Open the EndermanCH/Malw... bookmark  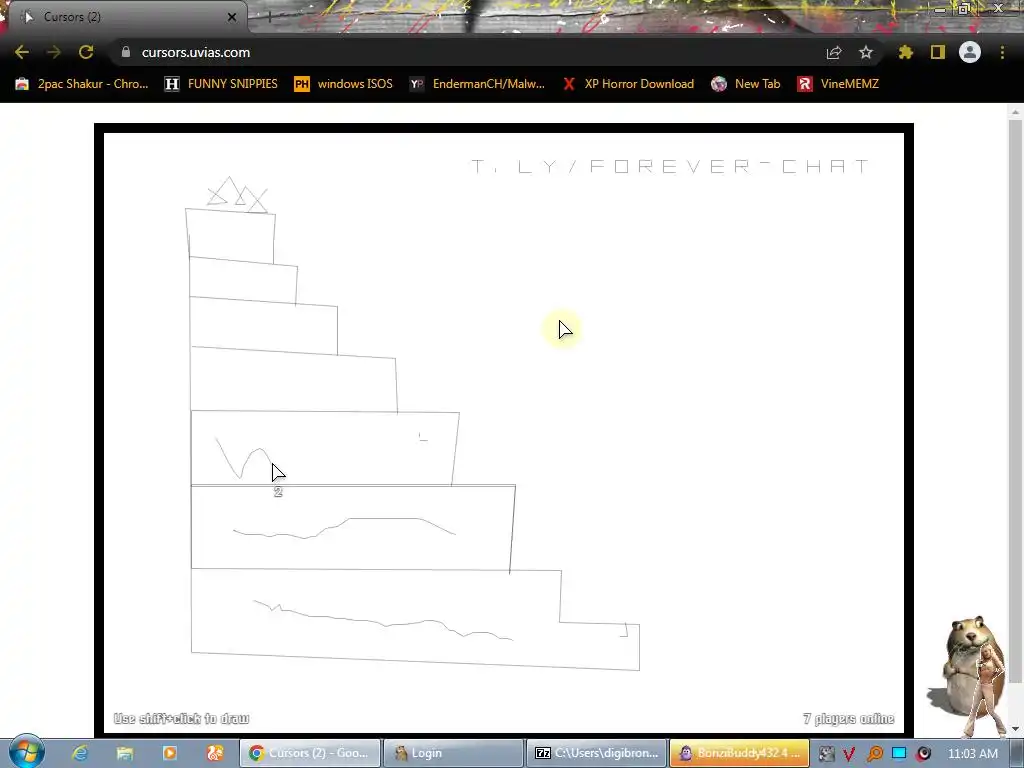coord(477,84)
